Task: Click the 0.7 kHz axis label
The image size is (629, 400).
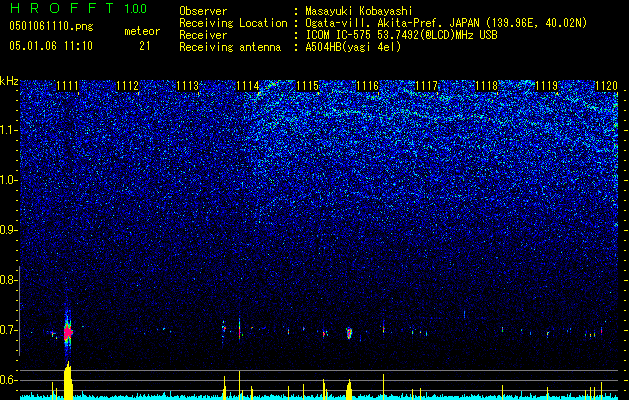Action: tap(9, 330)
